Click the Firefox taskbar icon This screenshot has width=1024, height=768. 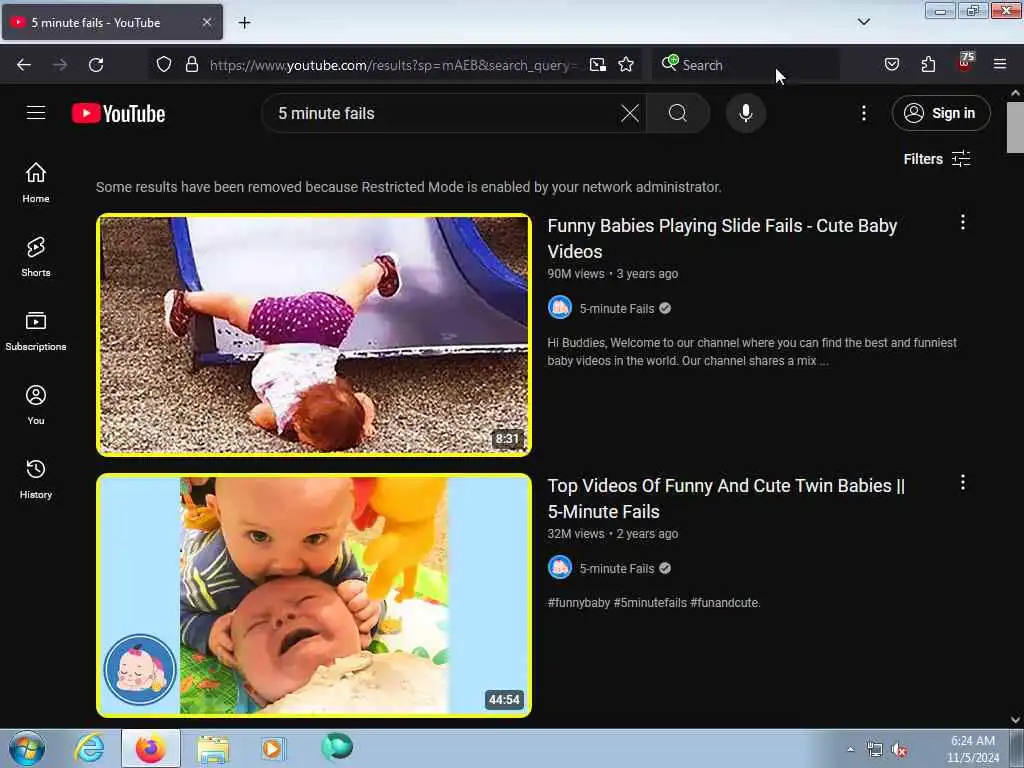pos(150,748)
